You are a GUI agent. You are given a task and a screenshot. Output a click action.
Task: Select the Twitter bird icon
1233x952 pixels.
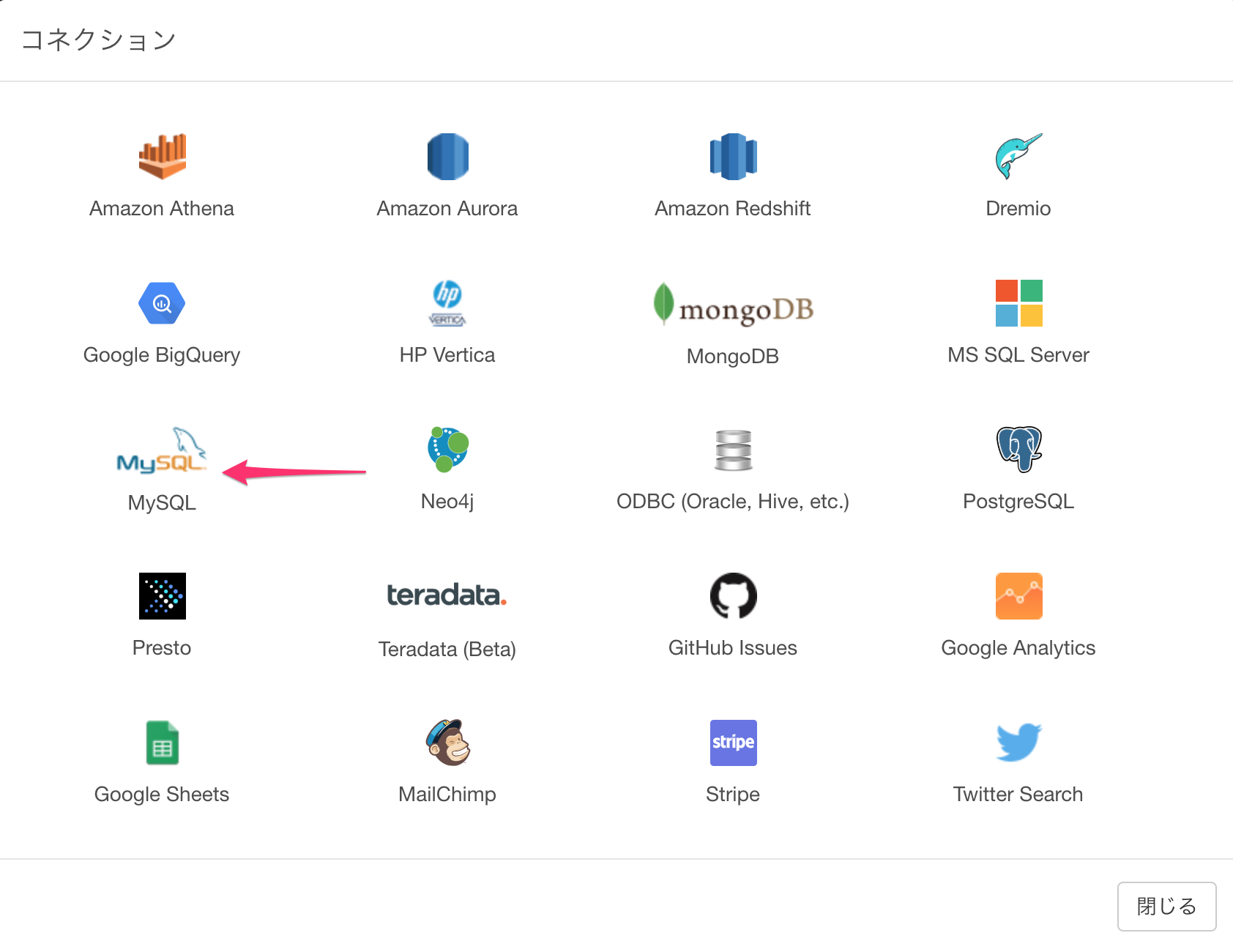pyautogui.click(x=1018, y=742)
